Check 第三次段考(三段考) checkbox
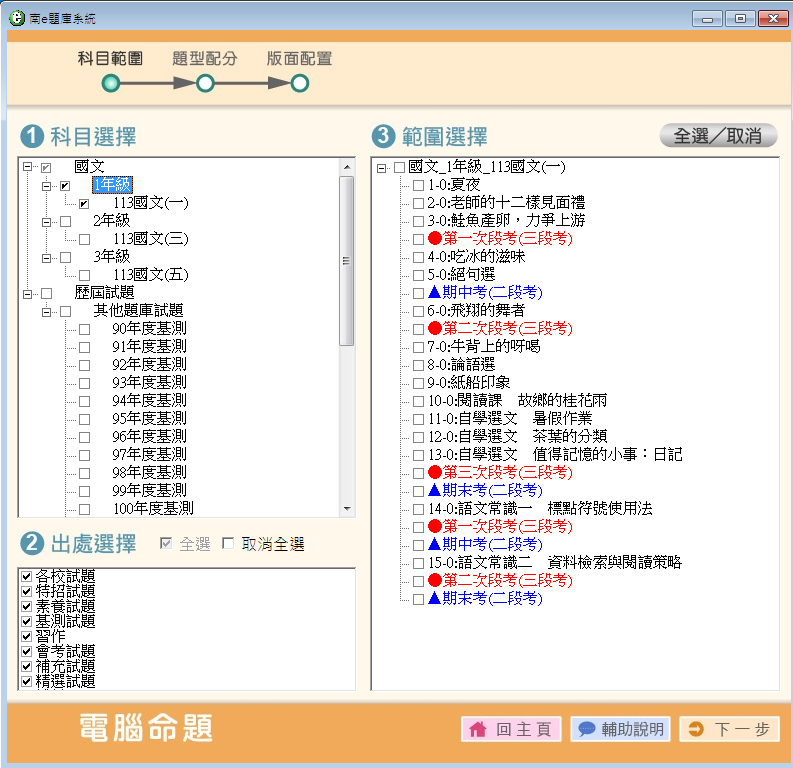The width and height of the screenshot is (793, 768). click(x=418, y=473)
